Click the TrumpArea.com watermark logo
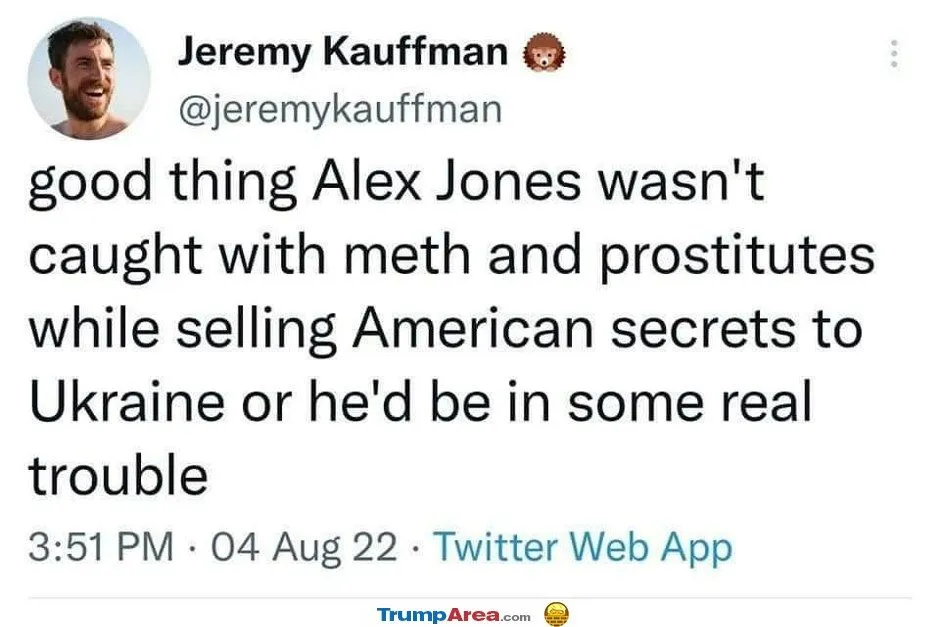The width and height of the screenshot is (940, 627). 454,613
